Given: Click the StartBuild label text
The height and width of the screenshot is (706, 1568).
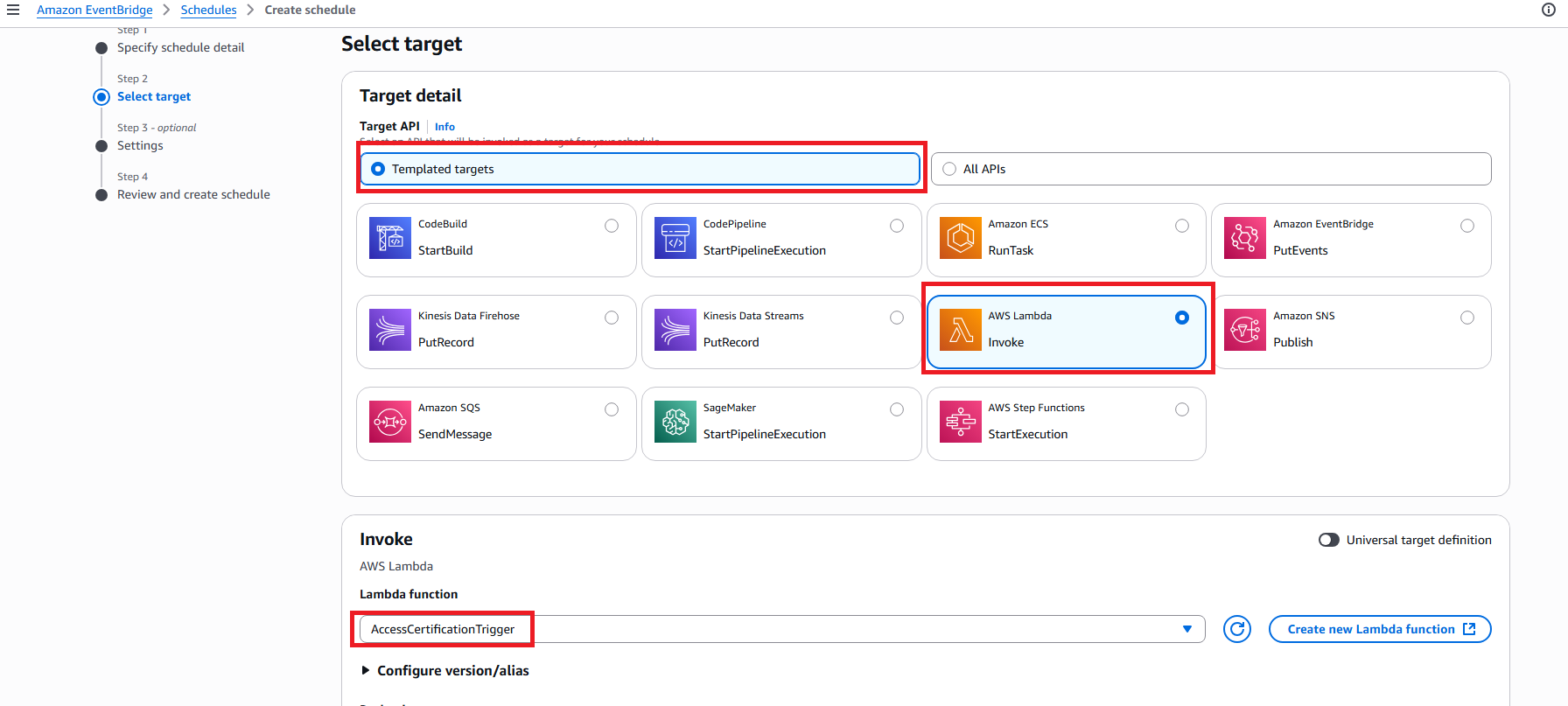Looking at the screenshot, I should [445, 250].
